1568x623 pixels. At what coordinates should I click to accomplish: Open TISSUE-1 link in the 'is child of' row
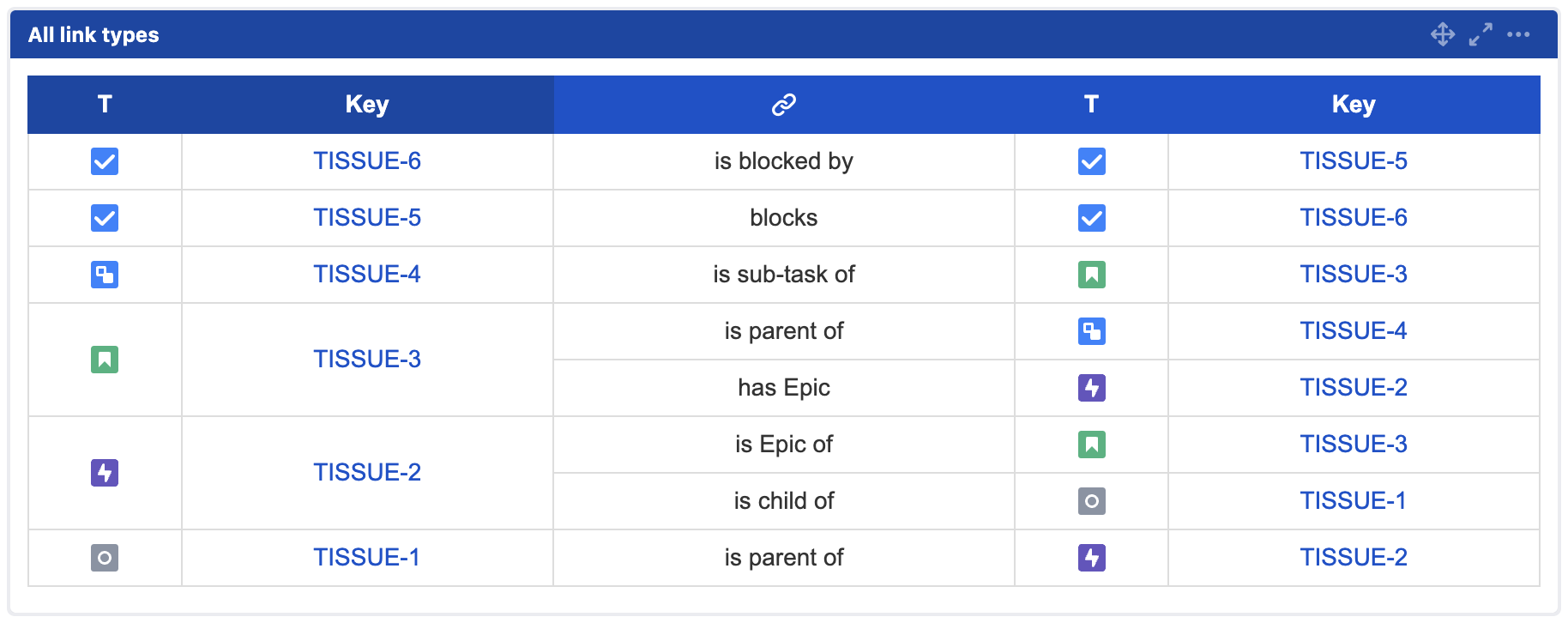pos(1354,501)
